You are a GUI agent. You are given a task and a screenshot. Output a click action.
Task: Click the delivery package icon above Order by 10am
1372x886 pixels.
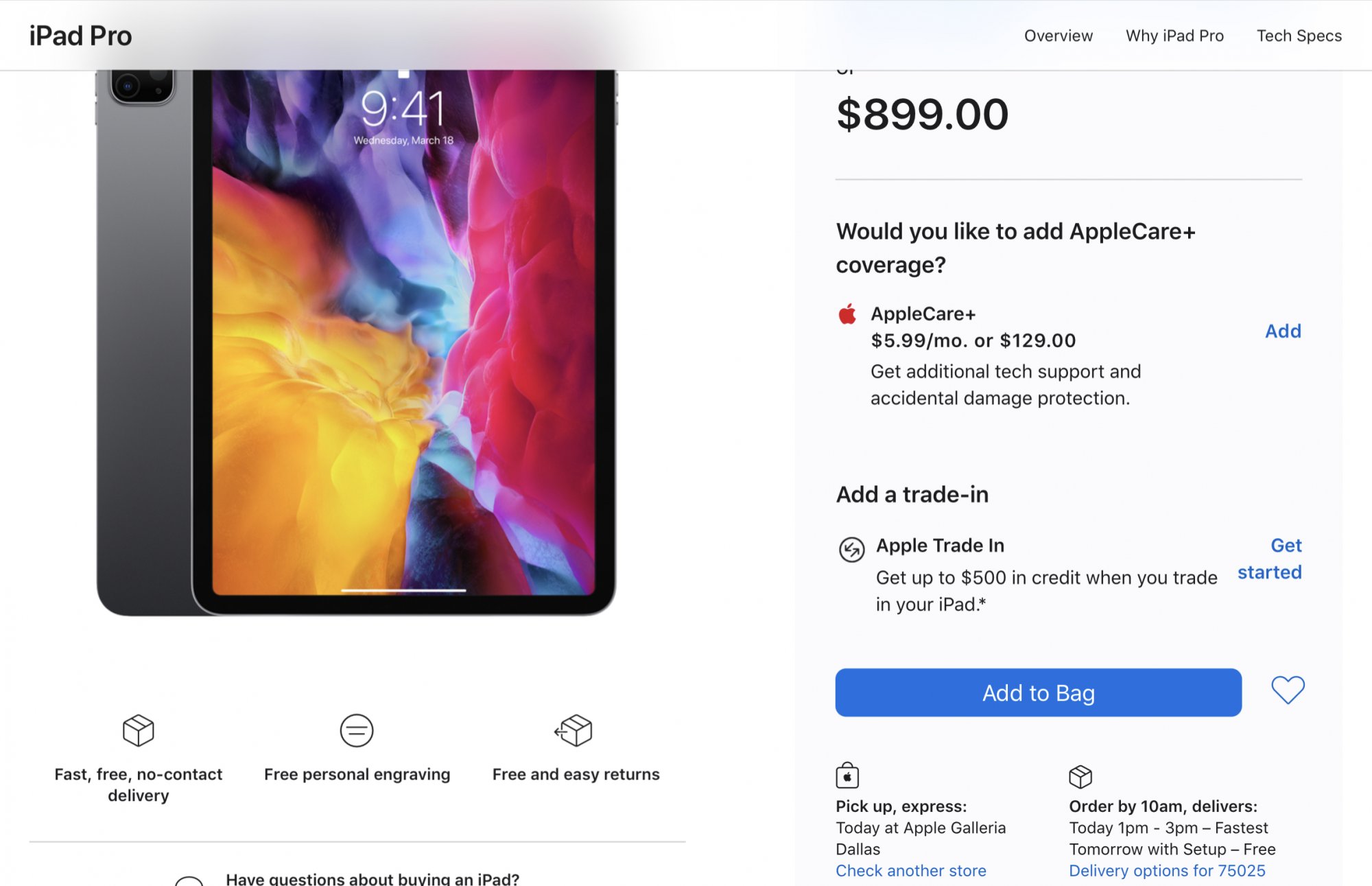(1080, 776)
